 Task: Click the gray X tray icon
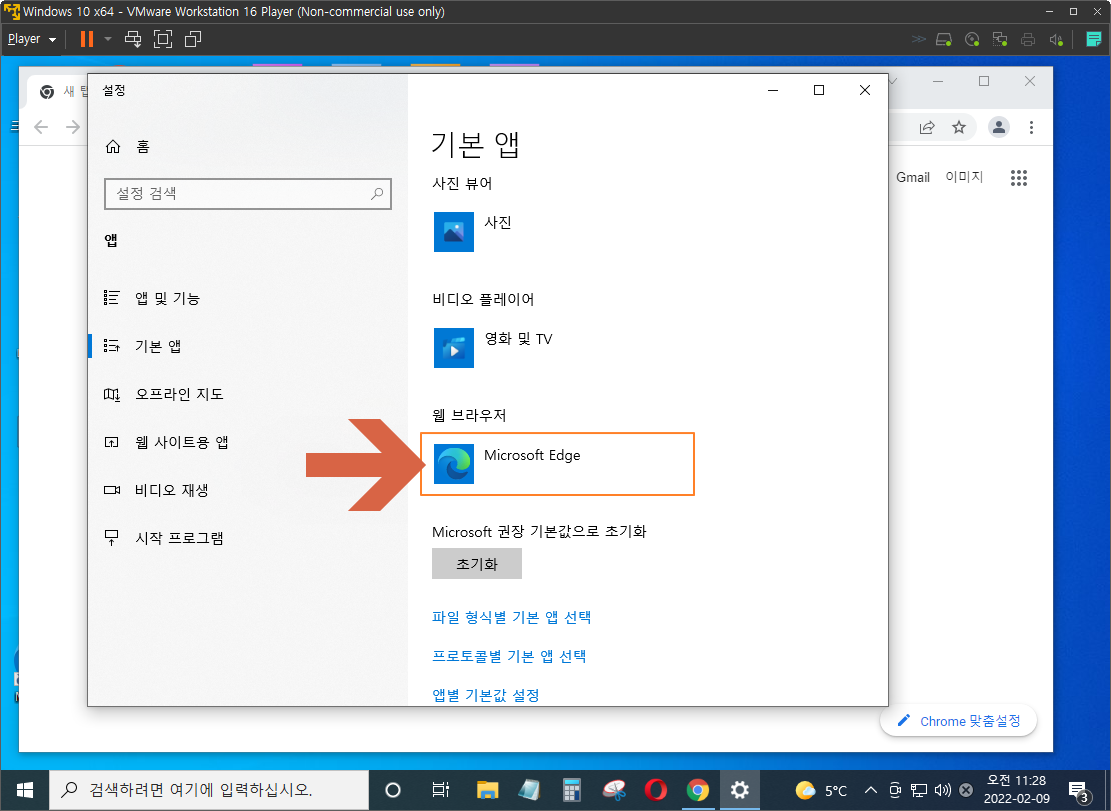pos(965,790)
